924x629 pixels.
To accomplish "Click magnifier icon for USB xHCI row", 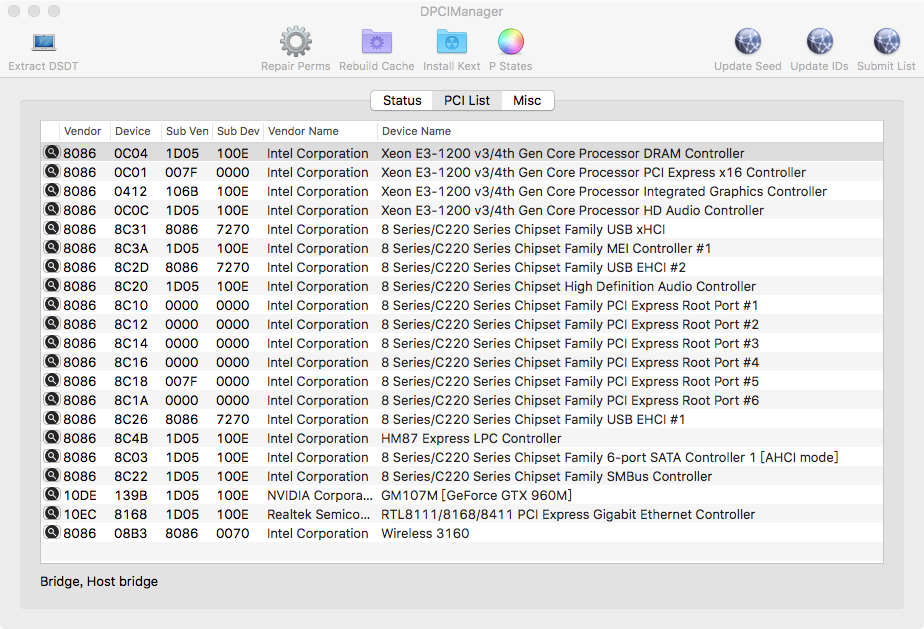I will click(52, 228).
